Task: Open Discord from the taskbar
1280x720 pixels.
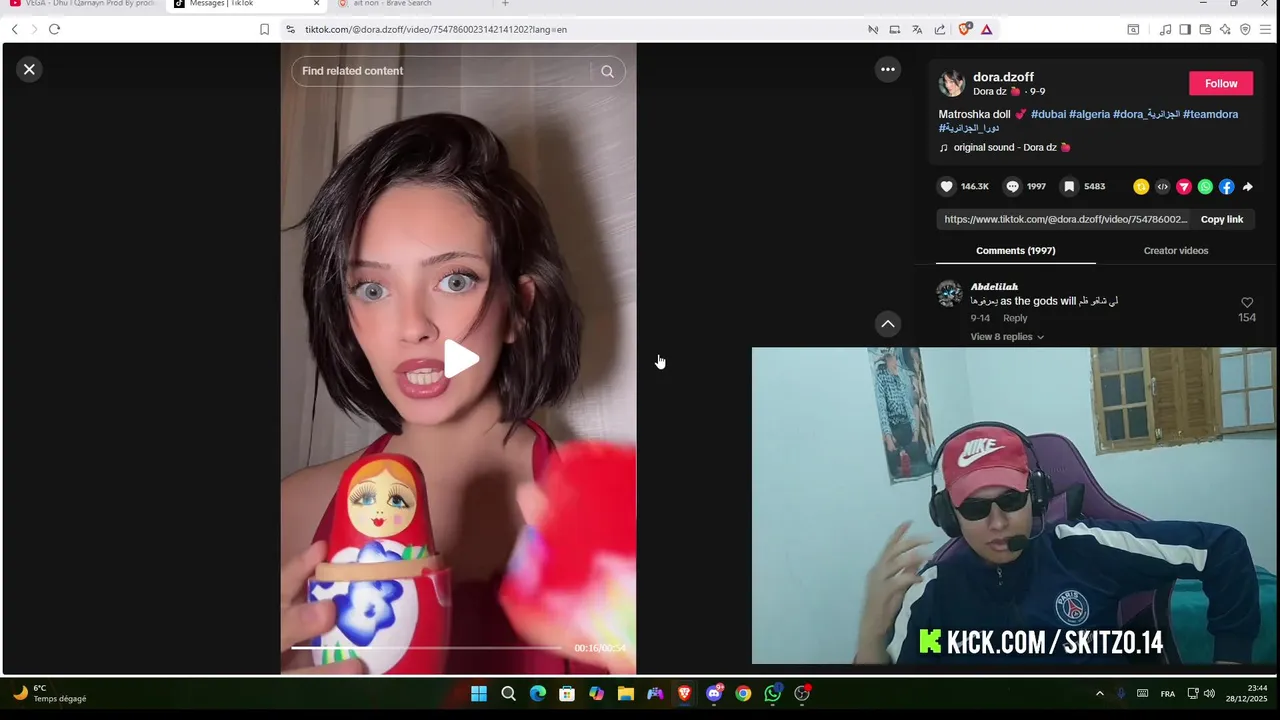Action: click(714, 693)
